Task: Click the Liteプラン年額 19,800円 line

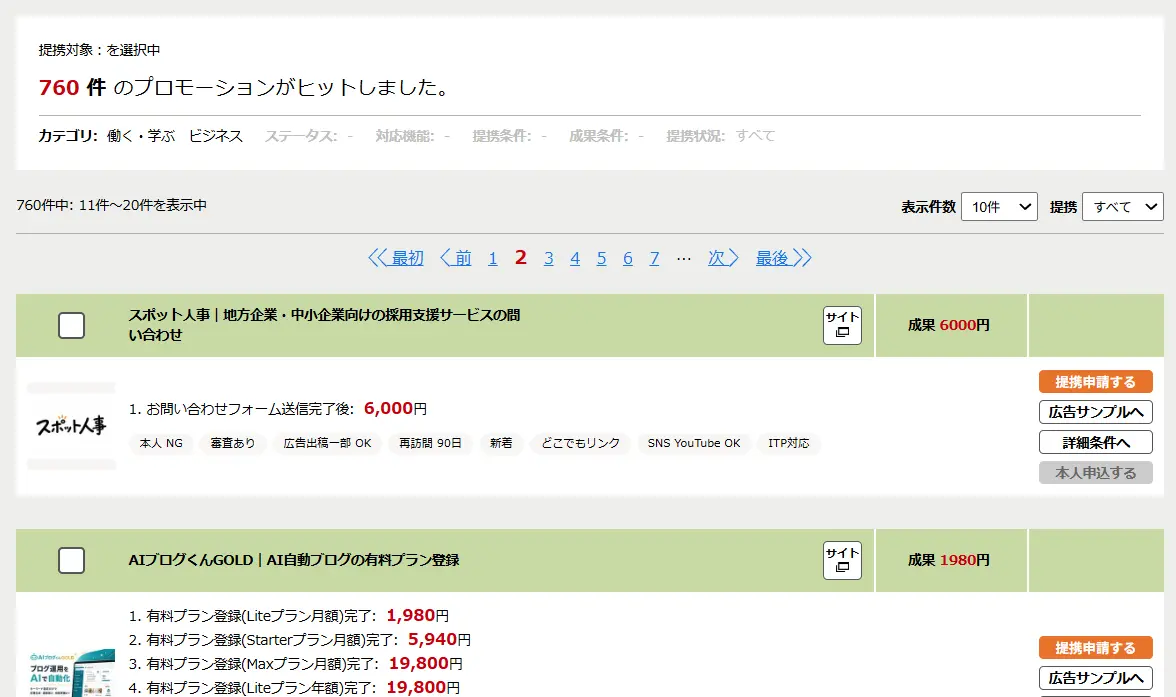Action: click(x=294, y=688)
